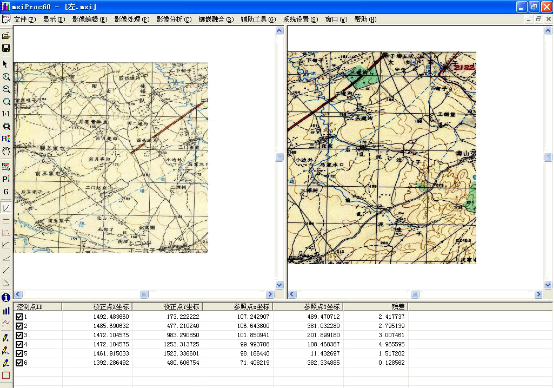Click the 参考点X坐标 column header

(238, 307)
